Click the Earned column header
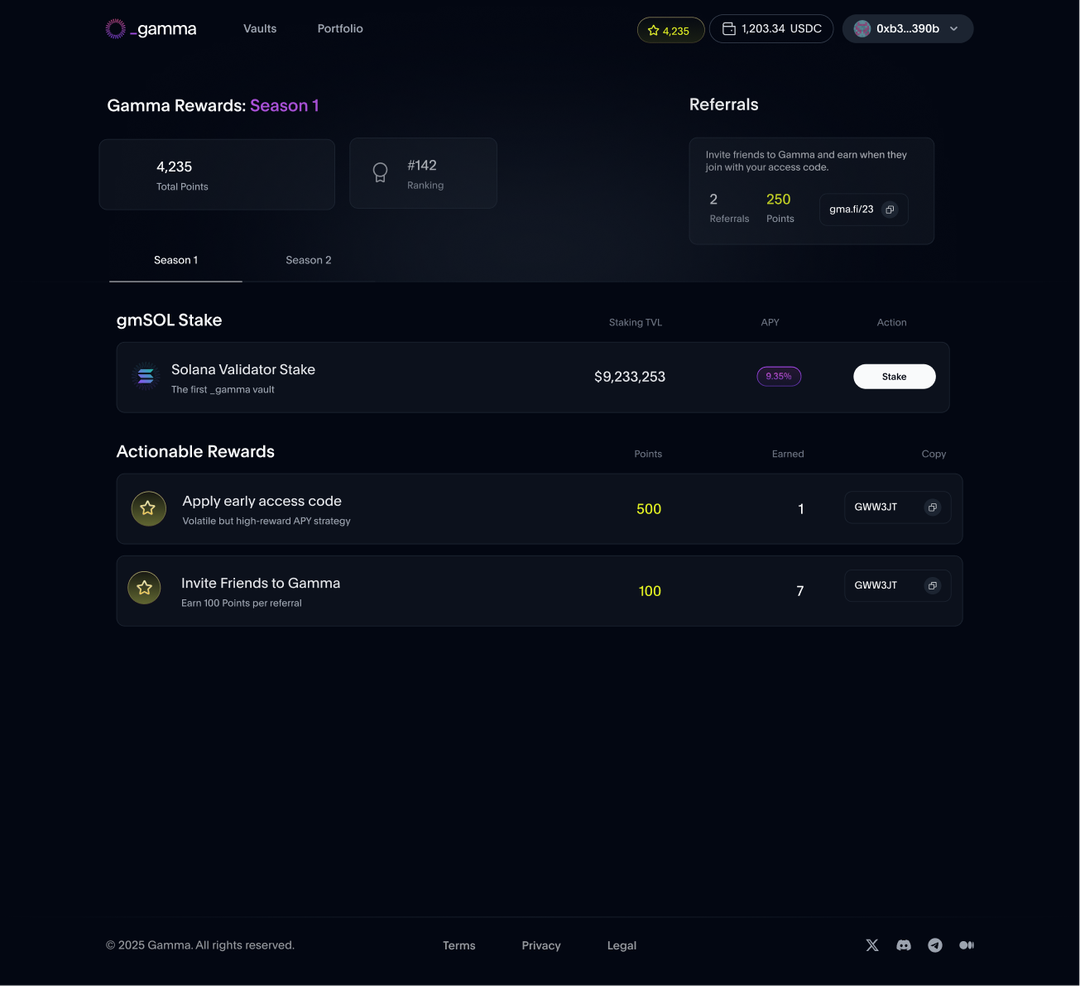This screenshot has height=986, width=1080. (x=788, y=454)
